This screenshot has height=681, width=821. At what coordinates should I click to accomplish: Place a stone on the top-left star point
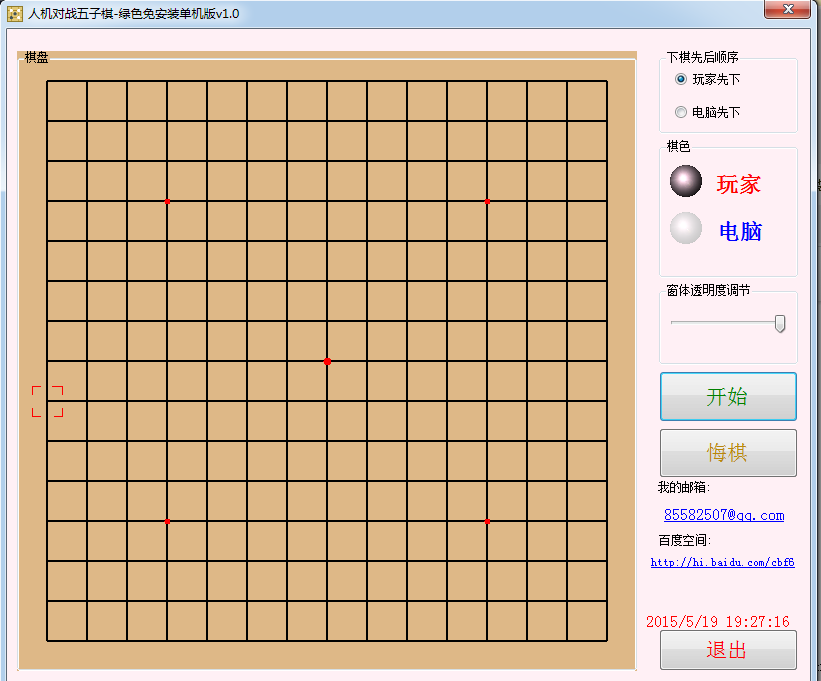(x=168, y=202)
